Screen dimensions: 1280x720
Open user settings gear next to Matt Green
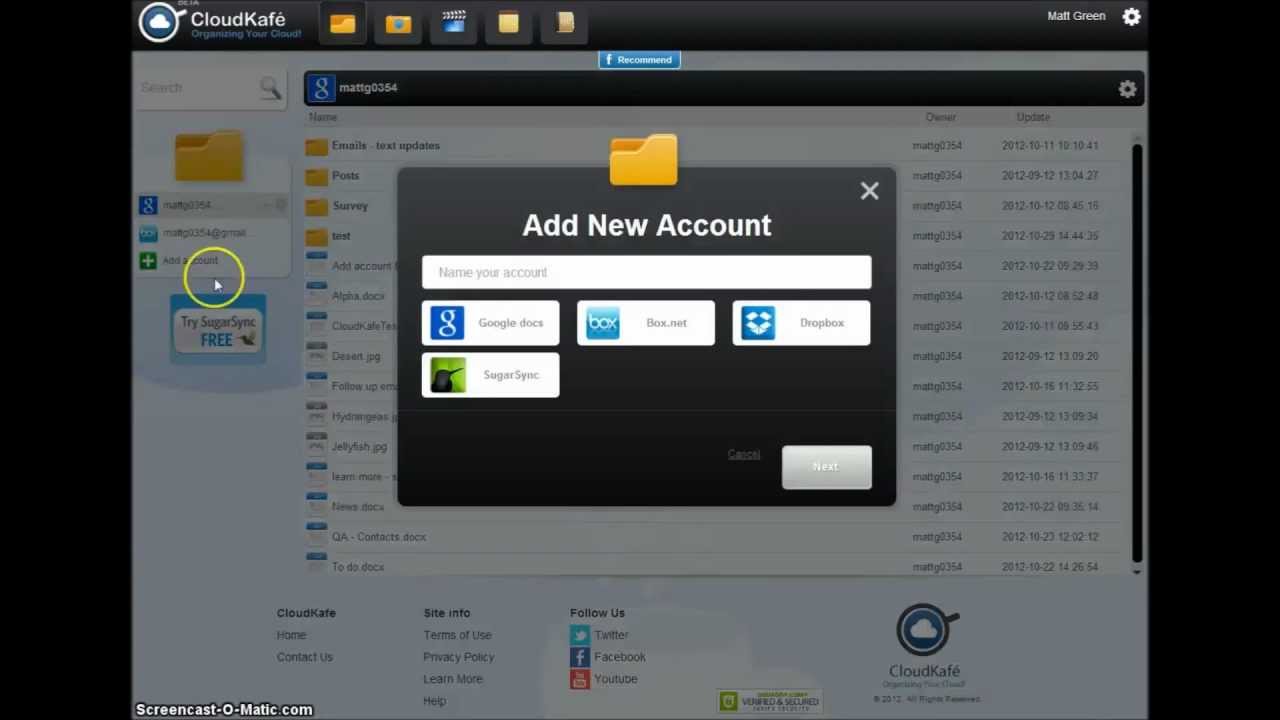1131,16
